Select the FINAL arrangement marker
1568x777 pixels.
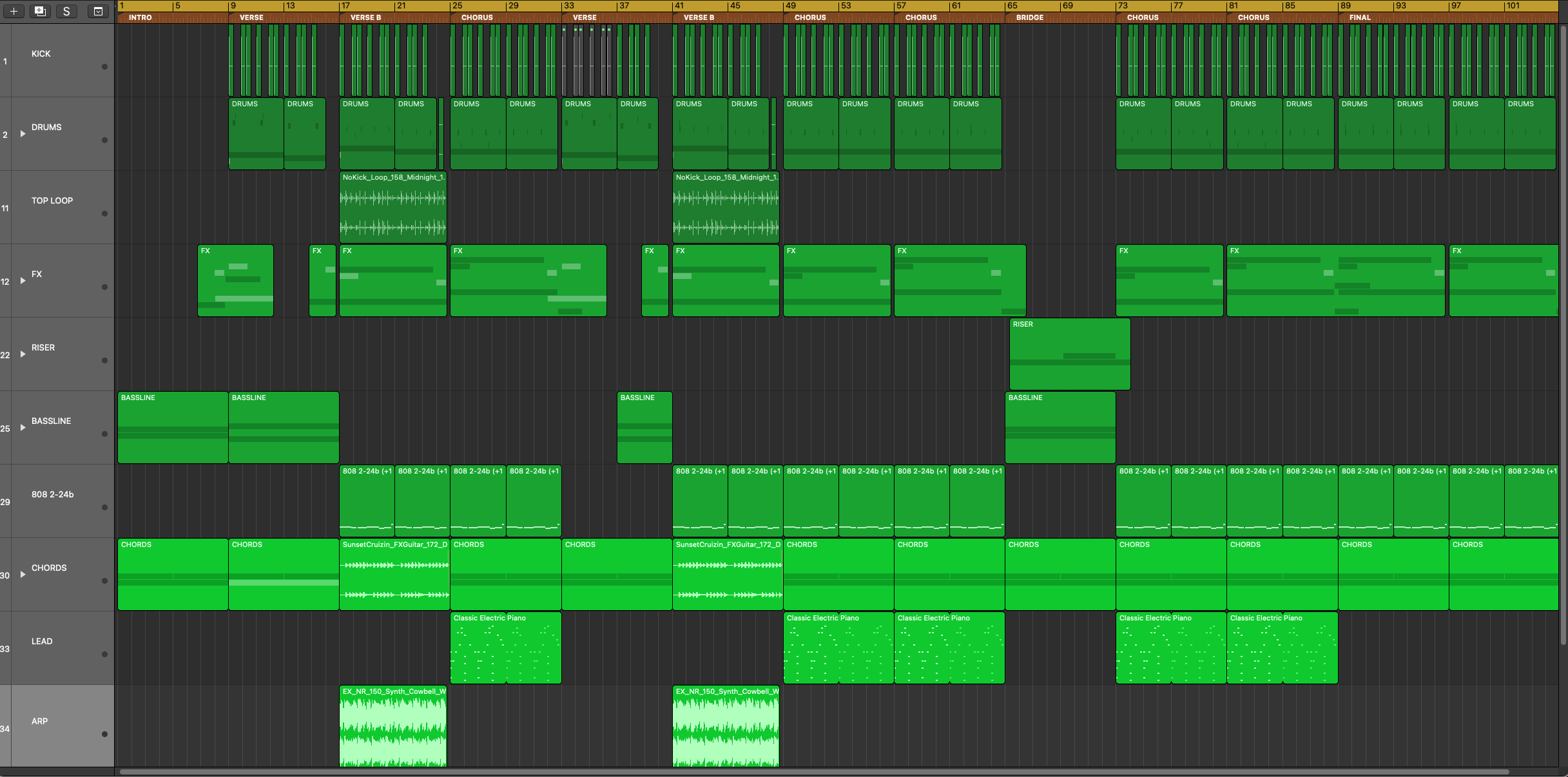pos(1448,17)
